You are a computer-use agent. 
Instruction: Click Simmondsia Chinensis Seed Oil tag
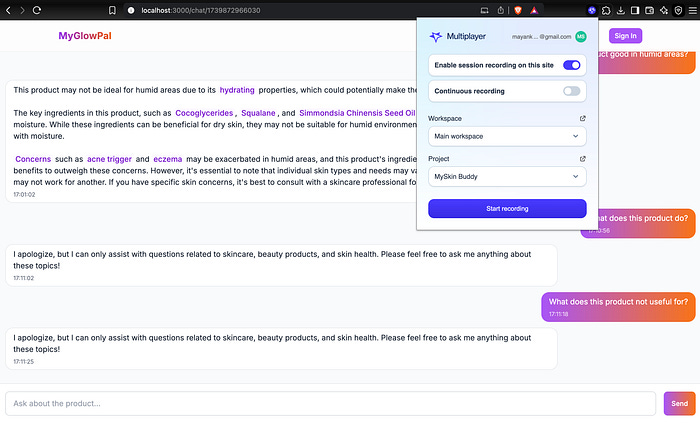pos(357,113)
